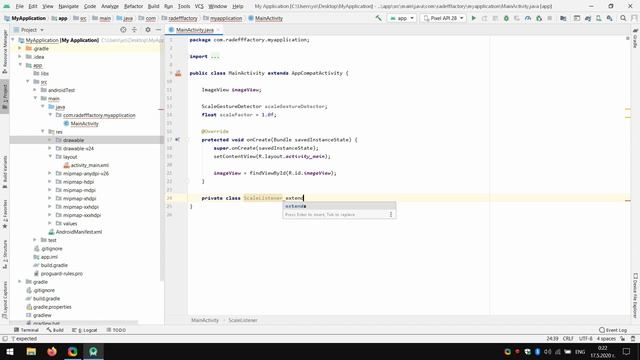Open the Terminal tool window
Image resolution: width=640 pixels, height=360 pixels.
point(26,330)
